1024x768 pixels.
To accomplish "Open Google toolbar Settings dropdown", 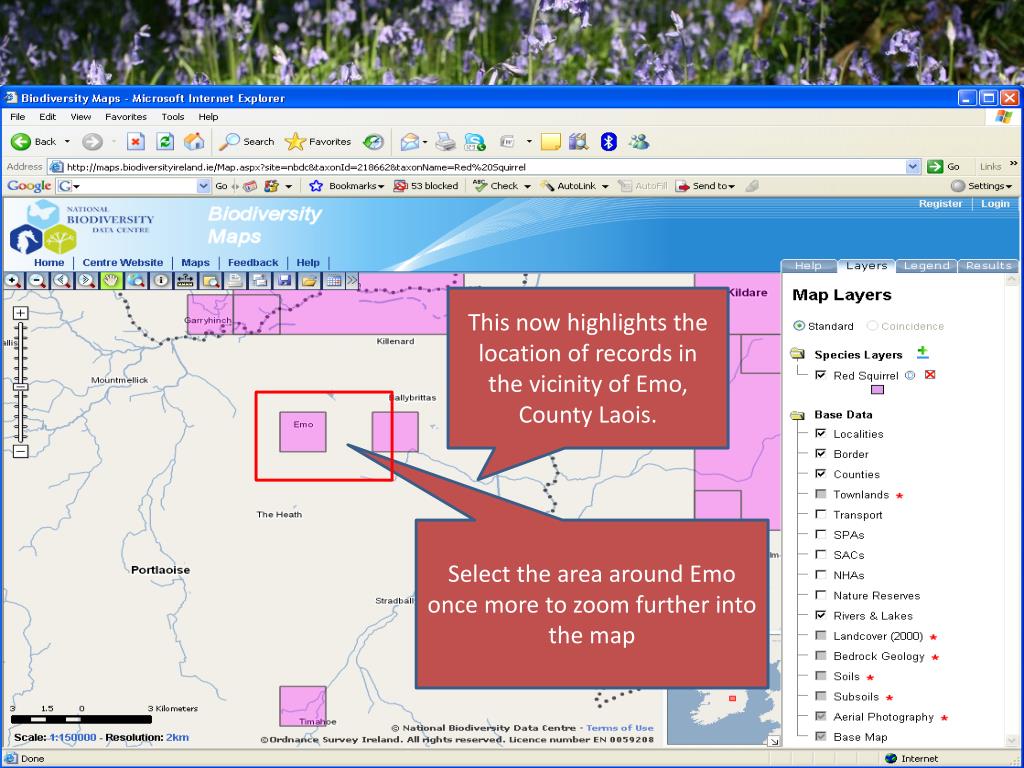I will coord(1009,187).
